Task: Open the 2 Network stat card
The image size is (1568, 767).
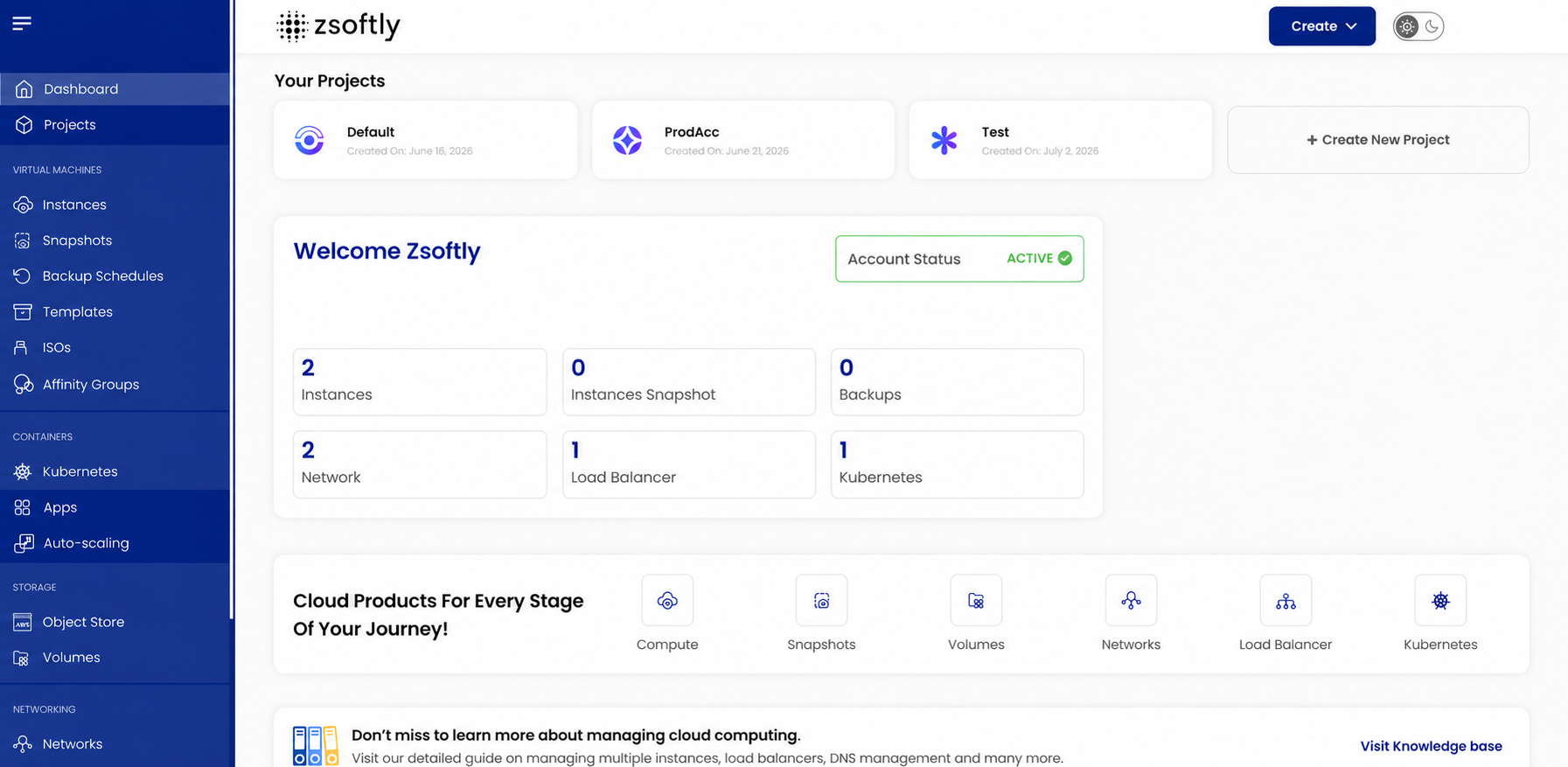Action: [420, 464]
